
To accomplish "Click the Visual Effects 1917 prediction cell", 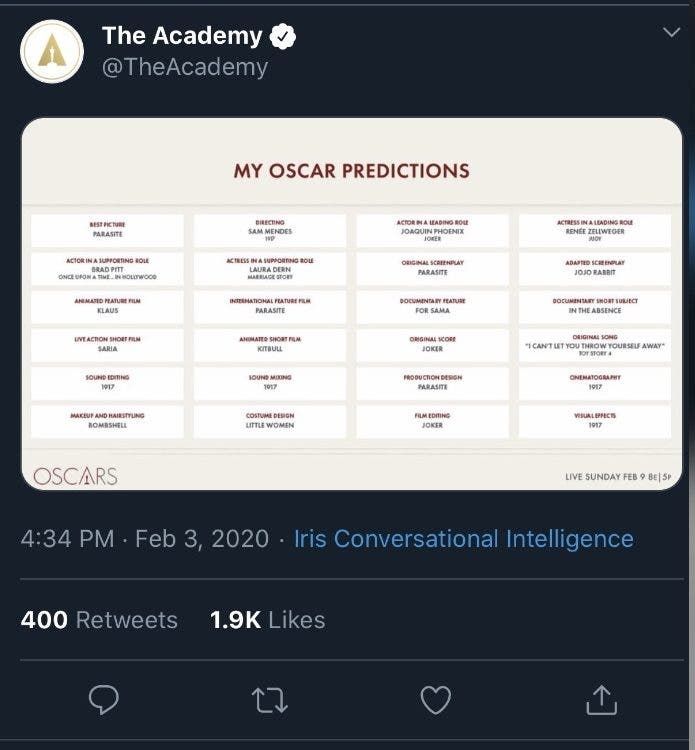I will tap(595, 420).
